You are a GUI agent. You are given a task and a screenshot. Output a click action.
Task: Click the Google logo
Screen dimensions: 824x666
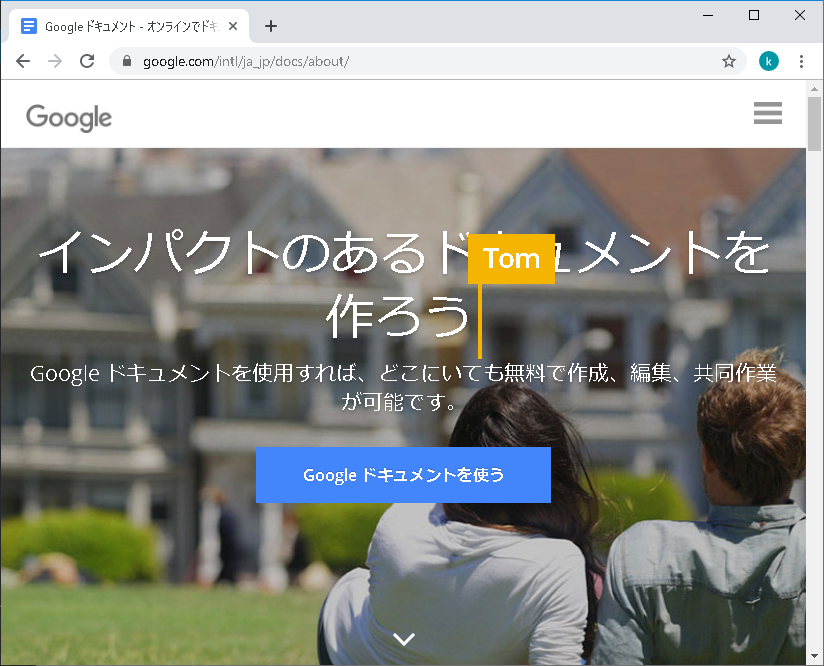69,116
